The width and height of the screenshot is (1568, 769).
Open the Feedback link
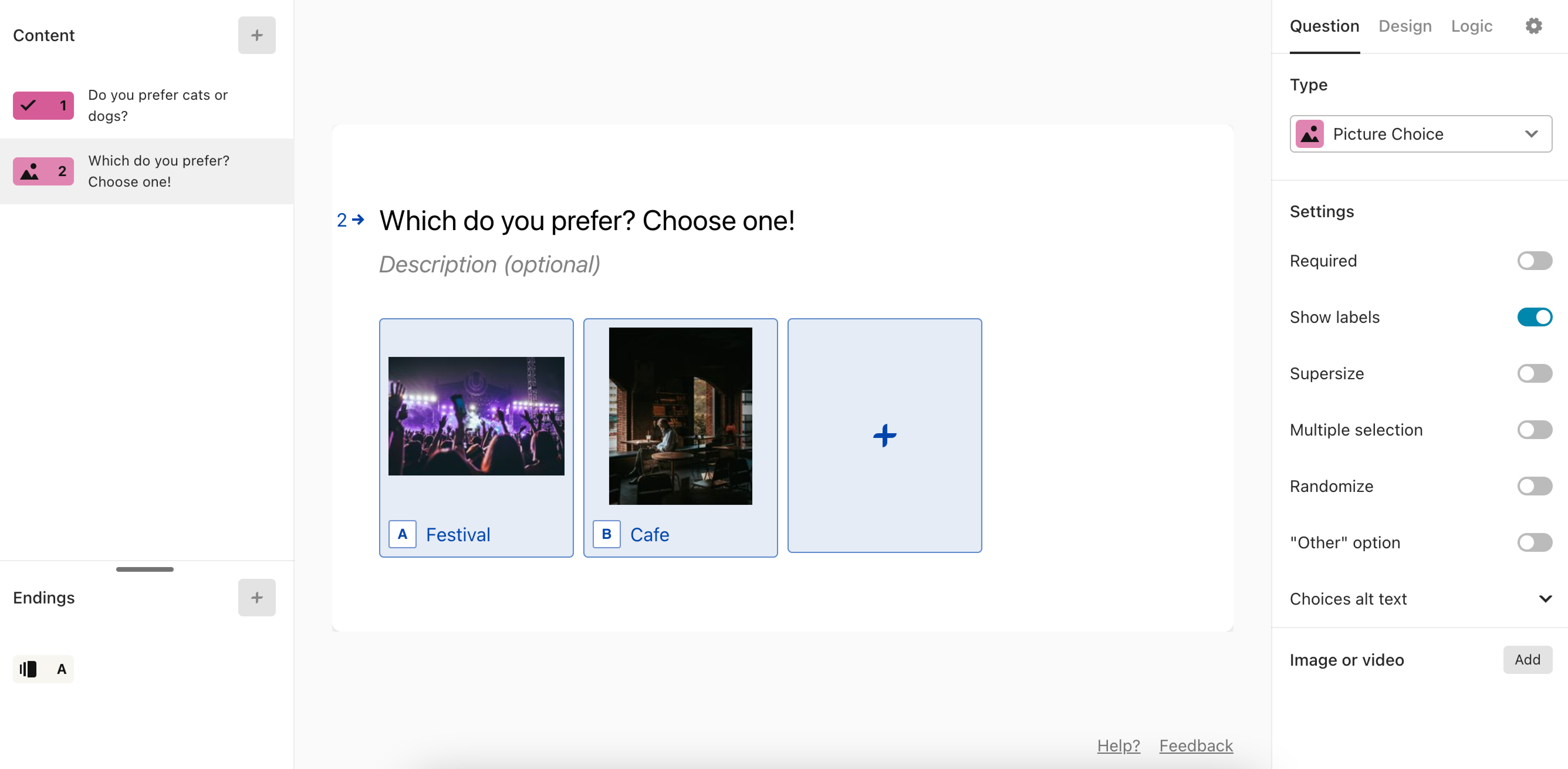1195,745
